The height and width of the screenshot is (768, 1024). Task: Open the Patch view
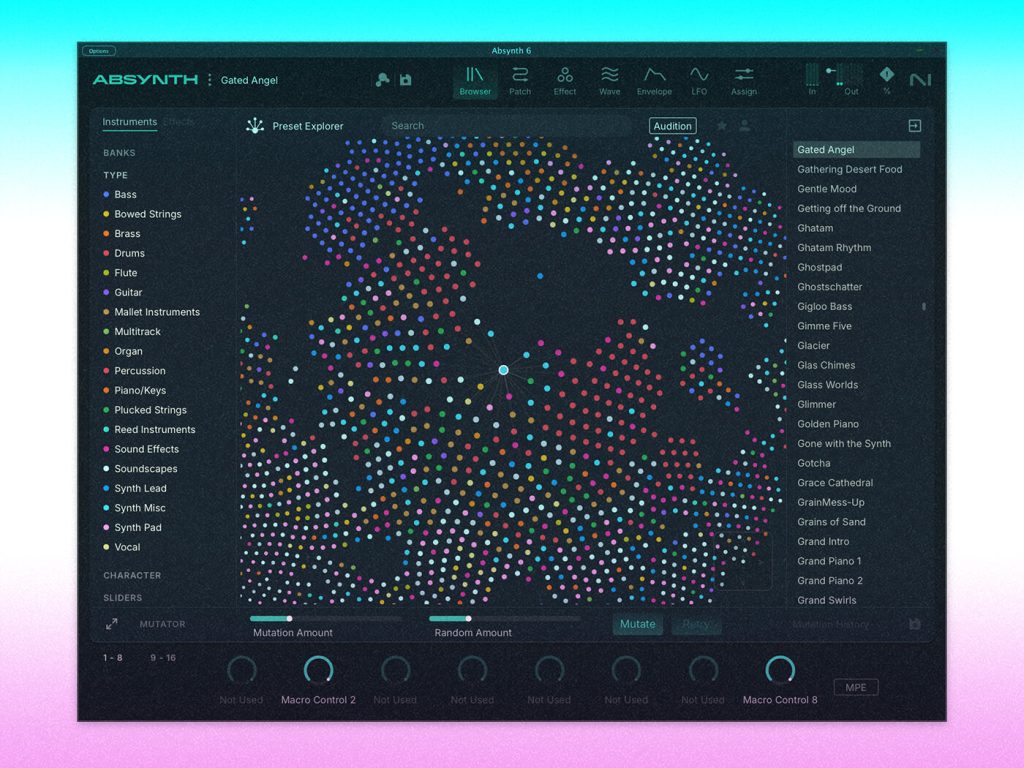click(520, 81)
